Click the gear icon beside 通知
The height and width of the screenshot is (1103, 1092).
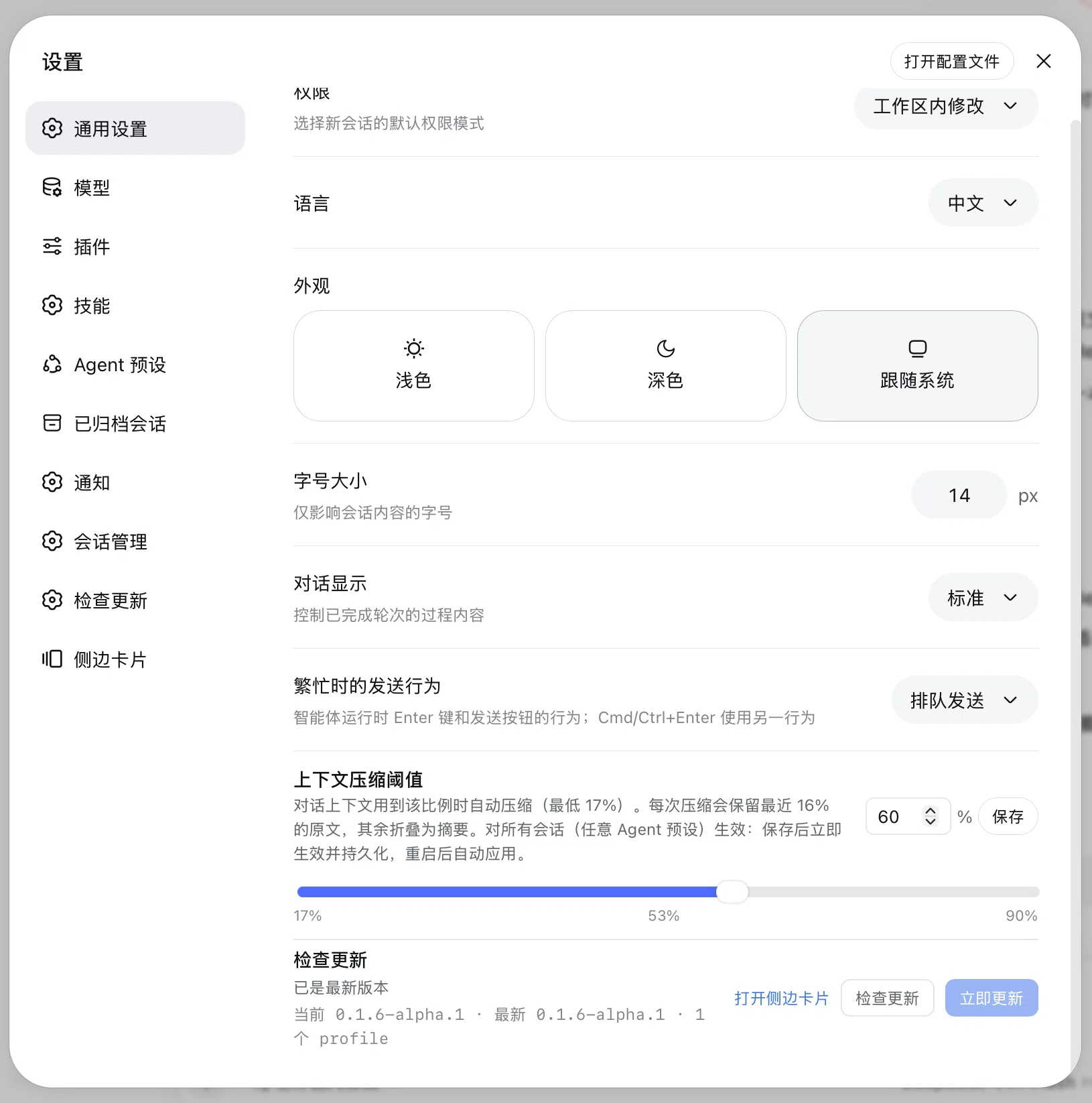coord(52,482)
